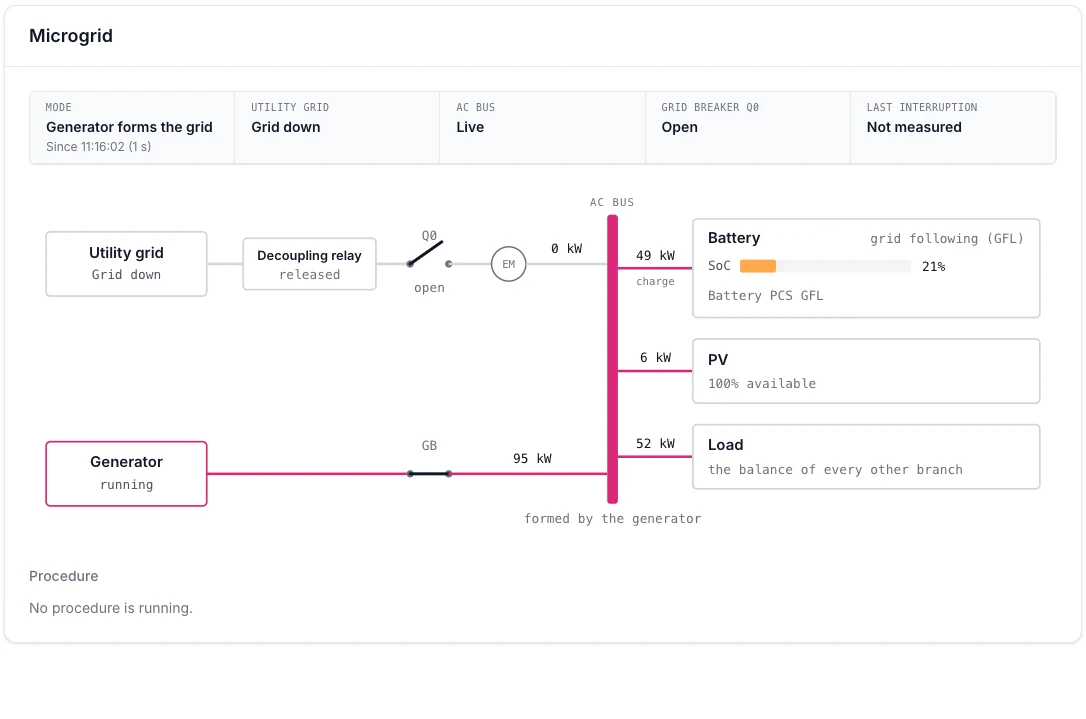Image resolution: width=1086 pixels, height=719 pixels.
Task: Open the Load card
Action: [866, 456]
